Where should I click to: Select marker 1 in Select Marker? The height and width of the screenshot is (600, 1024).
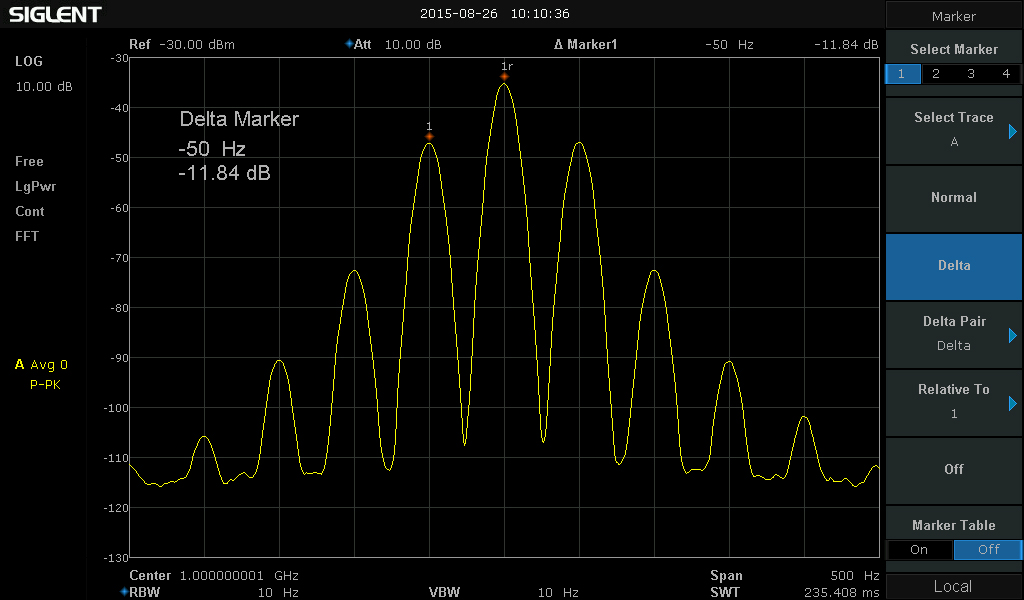click(902, 74)
